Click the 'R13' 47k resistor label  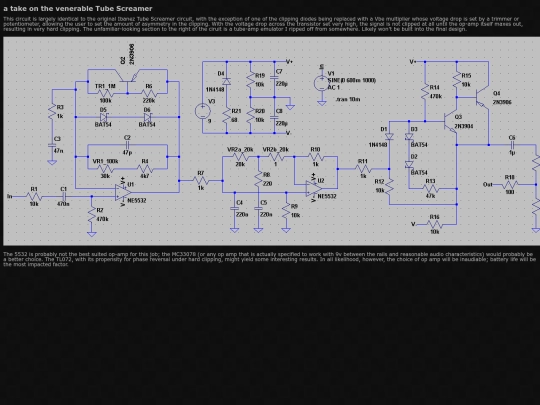coord(430,181)
